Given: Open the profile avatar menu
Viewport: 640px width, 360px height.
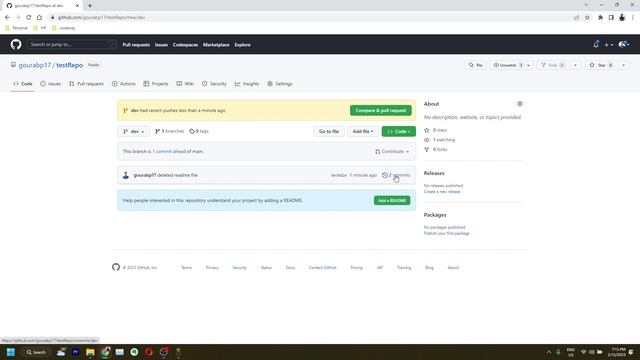Looking at the screenshot, I should (624, 44).
